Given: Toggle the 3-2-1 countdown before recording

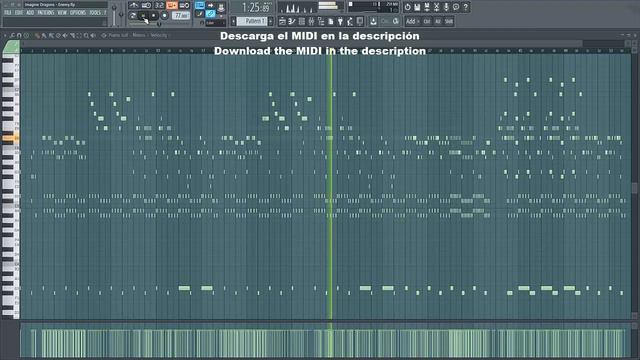Looking at the screenshot, I should (158, 5).
